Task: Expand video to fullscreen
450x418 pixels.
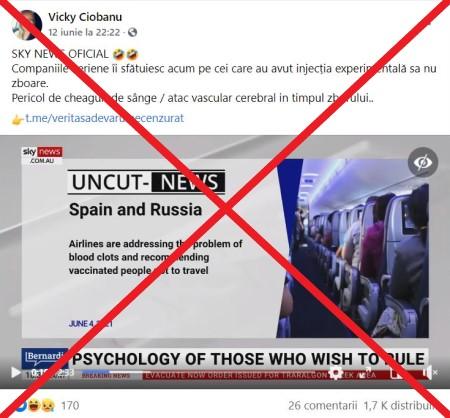Action: [366, 372]
